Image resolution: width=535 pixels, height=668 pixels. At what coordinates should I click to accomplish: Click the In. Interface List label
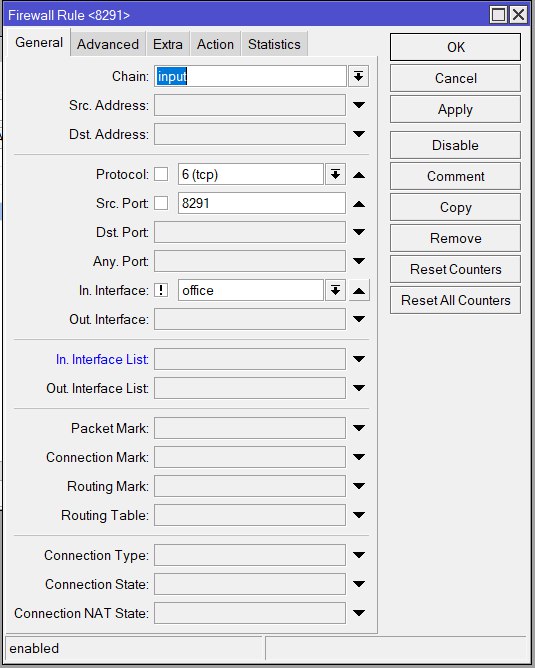pos(102,359)
